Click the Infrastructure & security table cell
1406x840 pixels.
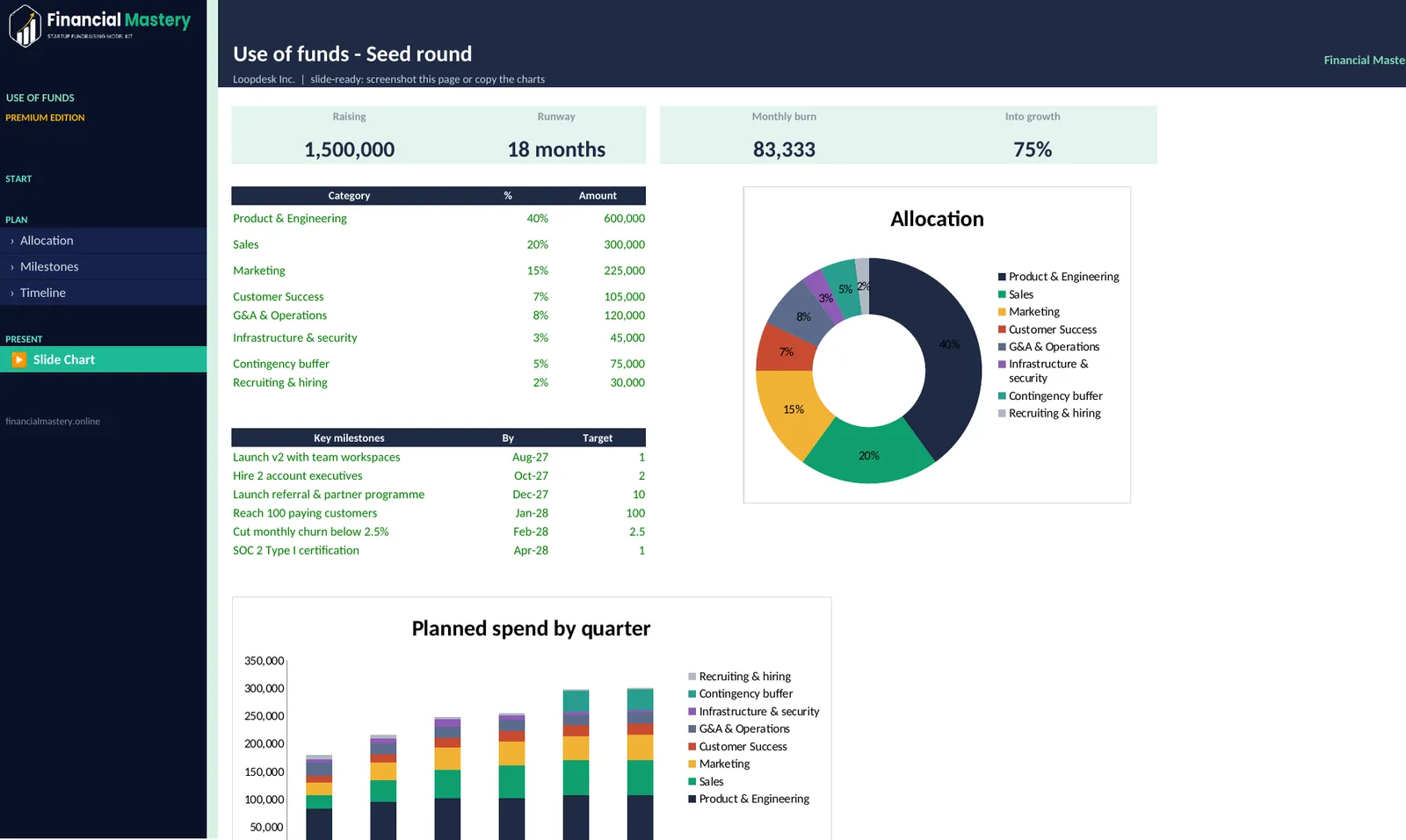tap(295, 338)
